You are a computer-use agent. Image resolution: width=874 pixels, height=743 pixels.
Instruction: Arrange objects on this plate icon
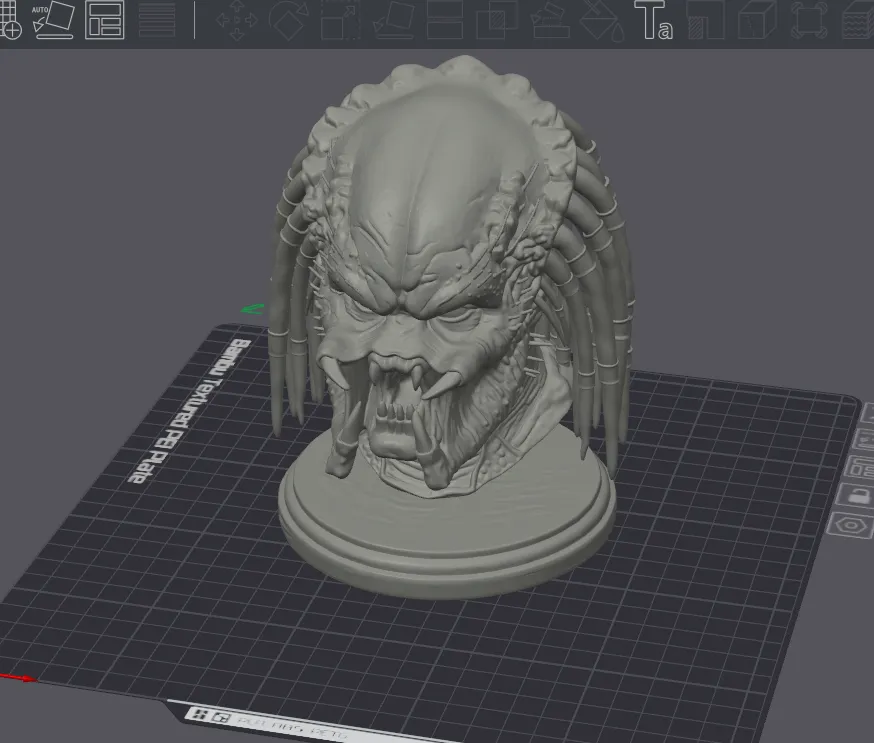point(860,466)
